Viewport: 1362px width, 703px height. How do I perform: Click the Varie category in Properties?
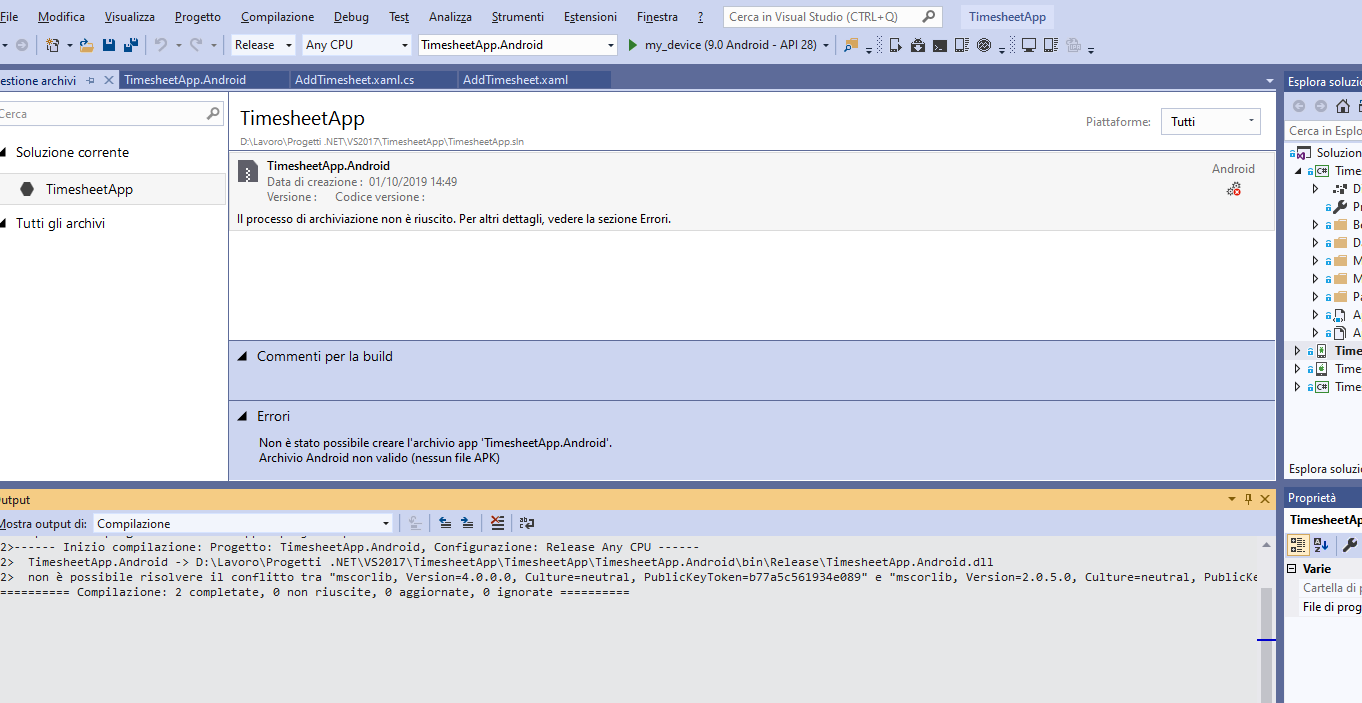pos(1317,568)
